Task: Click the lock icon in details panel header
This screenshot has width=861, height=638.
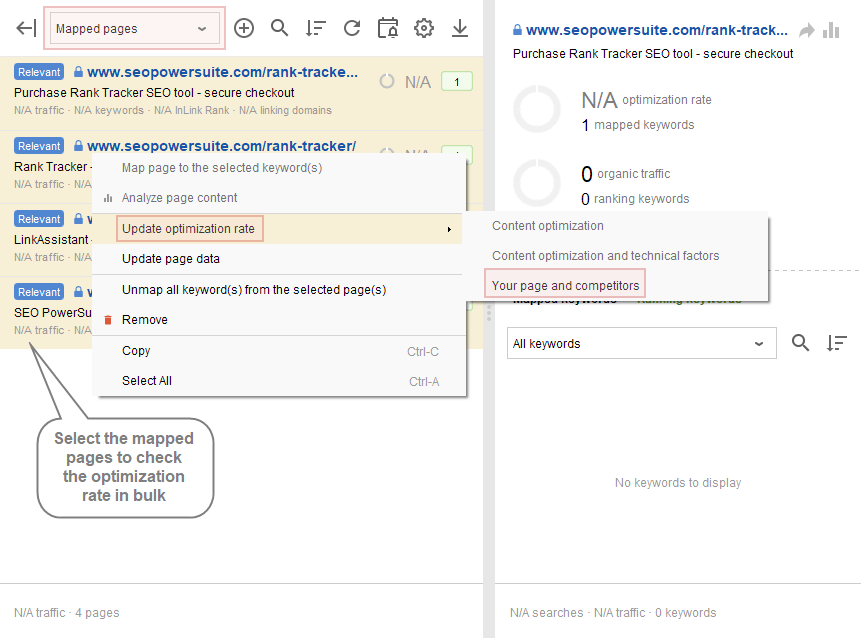Action: click(517, 30)
